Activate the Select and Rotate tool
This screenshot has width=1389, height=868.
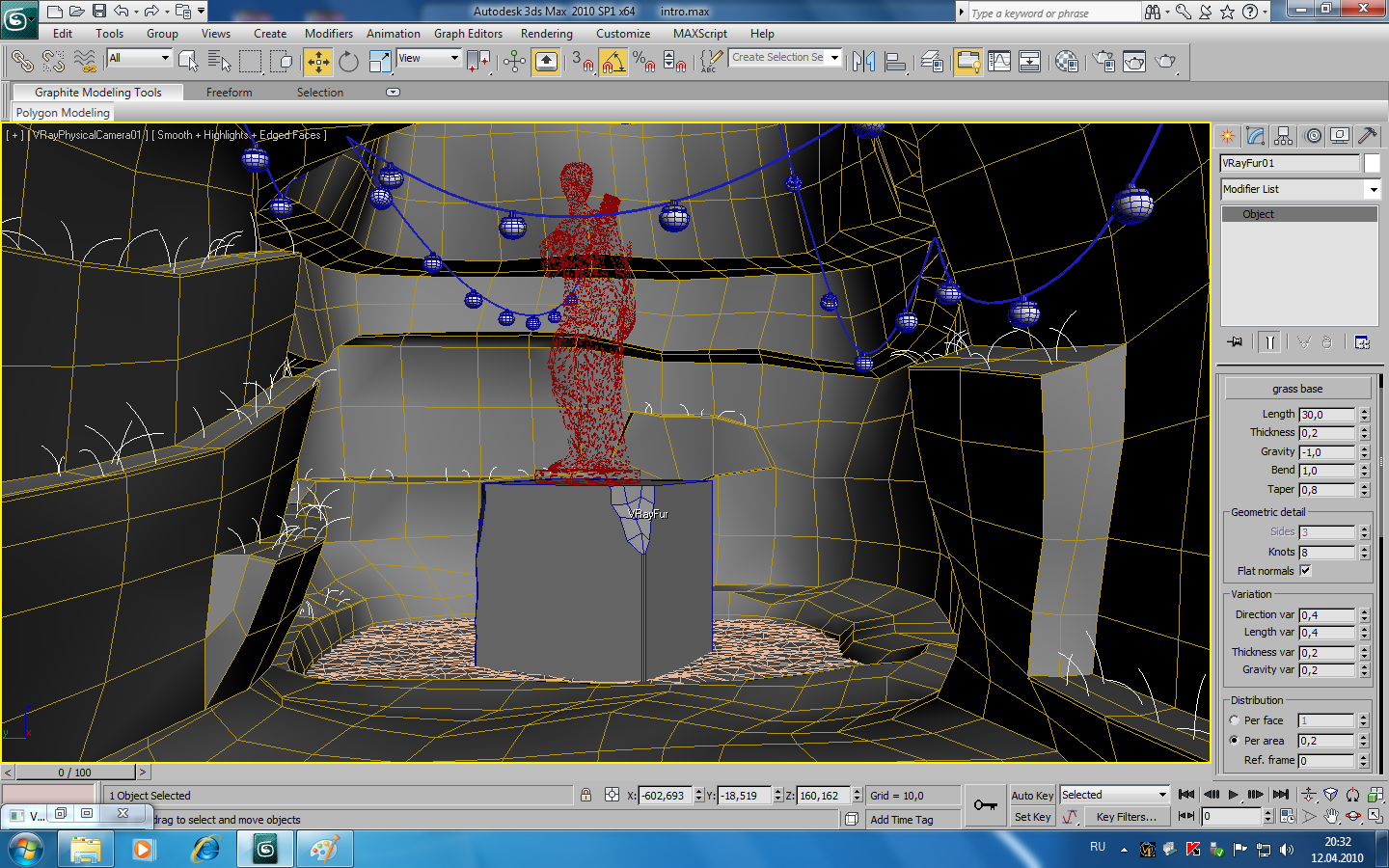[347, 62]
